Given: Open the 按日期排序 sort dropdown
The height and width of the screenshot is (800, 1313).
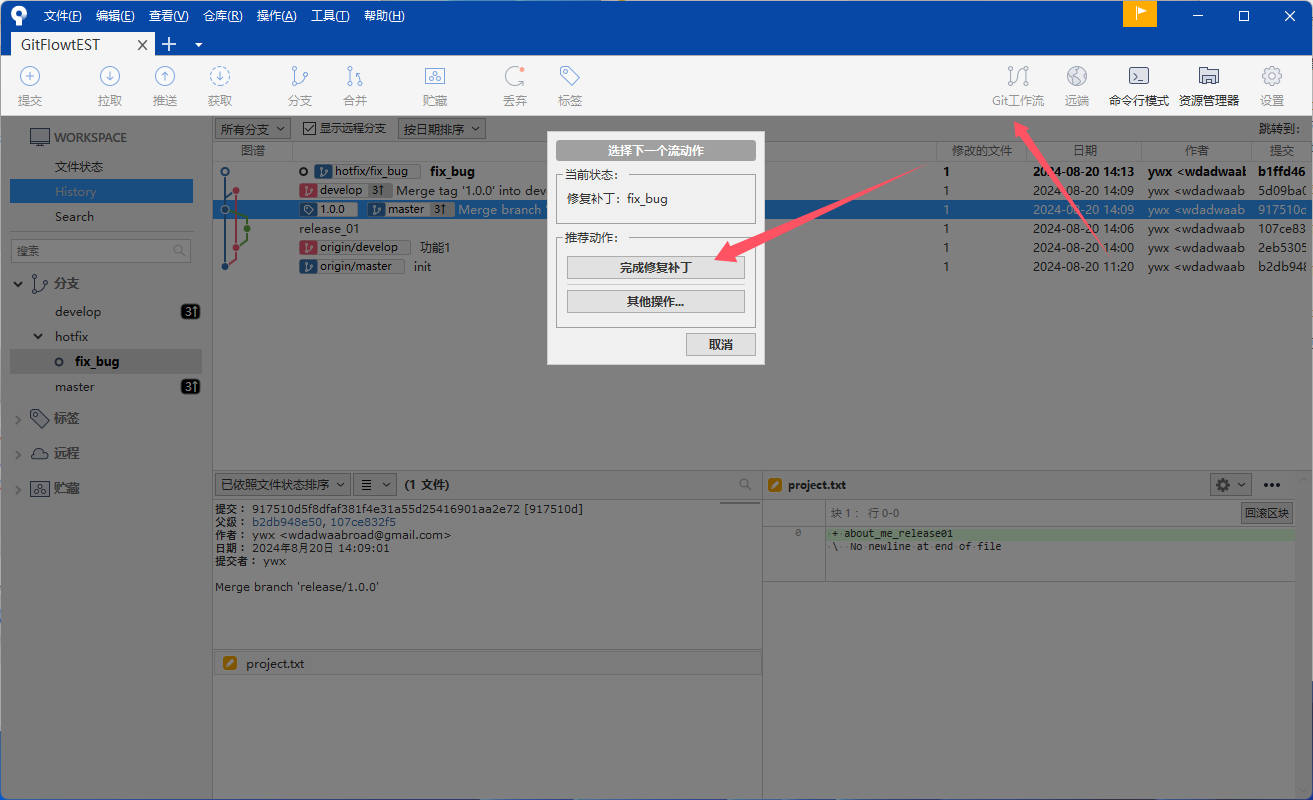Looking at the screenshot, I should point(441,129).
